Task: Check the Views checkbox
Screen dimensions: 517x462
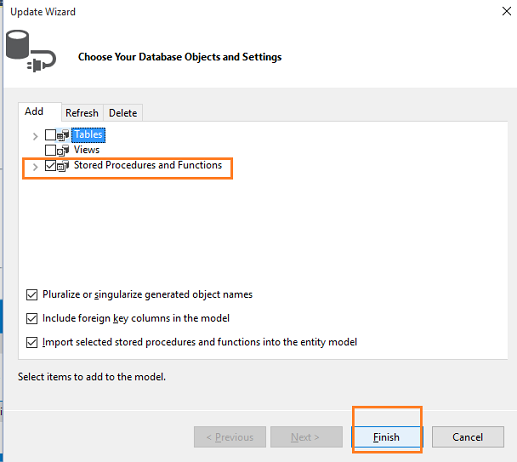Action: [50, 150]
